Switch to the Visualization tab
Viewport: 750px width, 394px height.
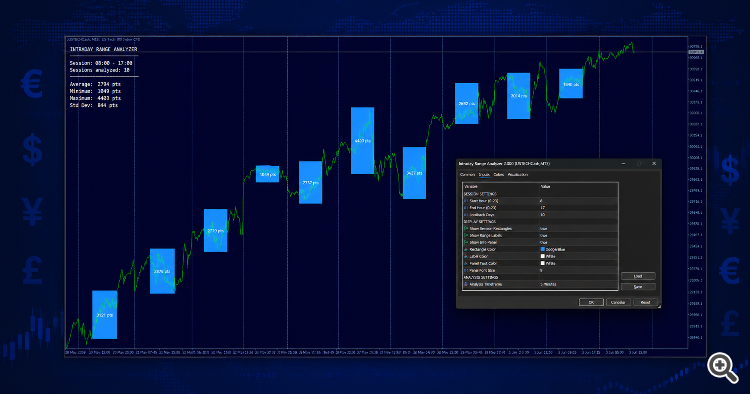point(518,175)
